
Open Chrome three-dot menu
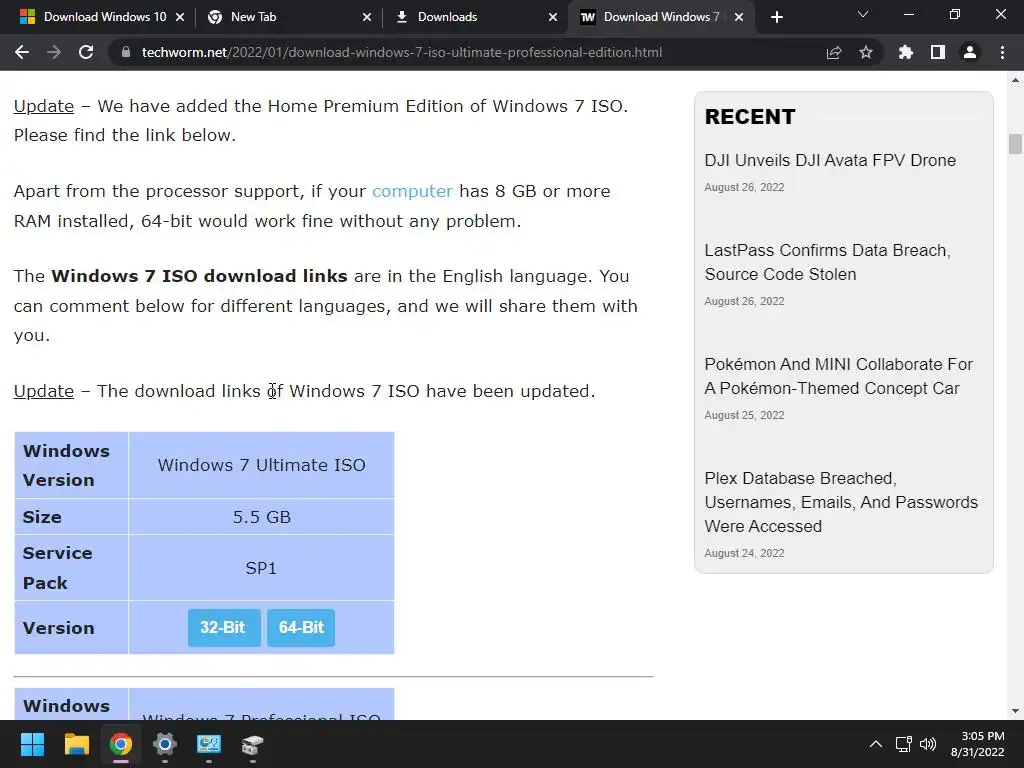tap(1002, 52)
